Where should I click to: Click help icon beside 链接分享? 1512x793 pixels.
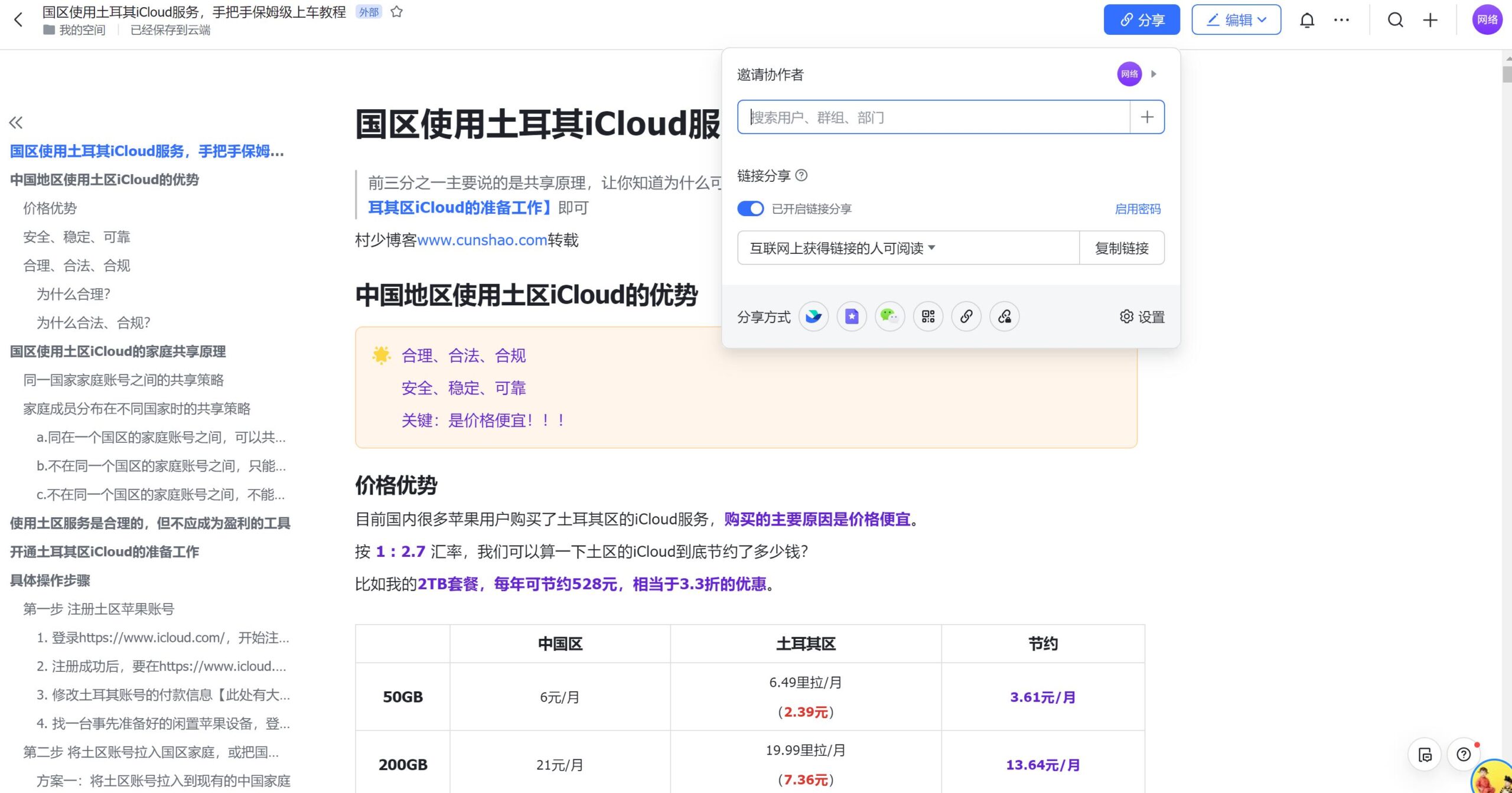coord(801,175)
